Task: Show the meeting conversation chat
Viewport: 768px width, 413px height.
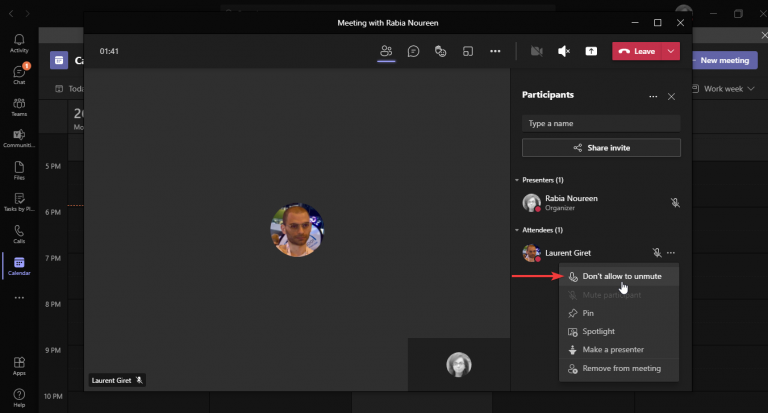Action: coord(413,51)
